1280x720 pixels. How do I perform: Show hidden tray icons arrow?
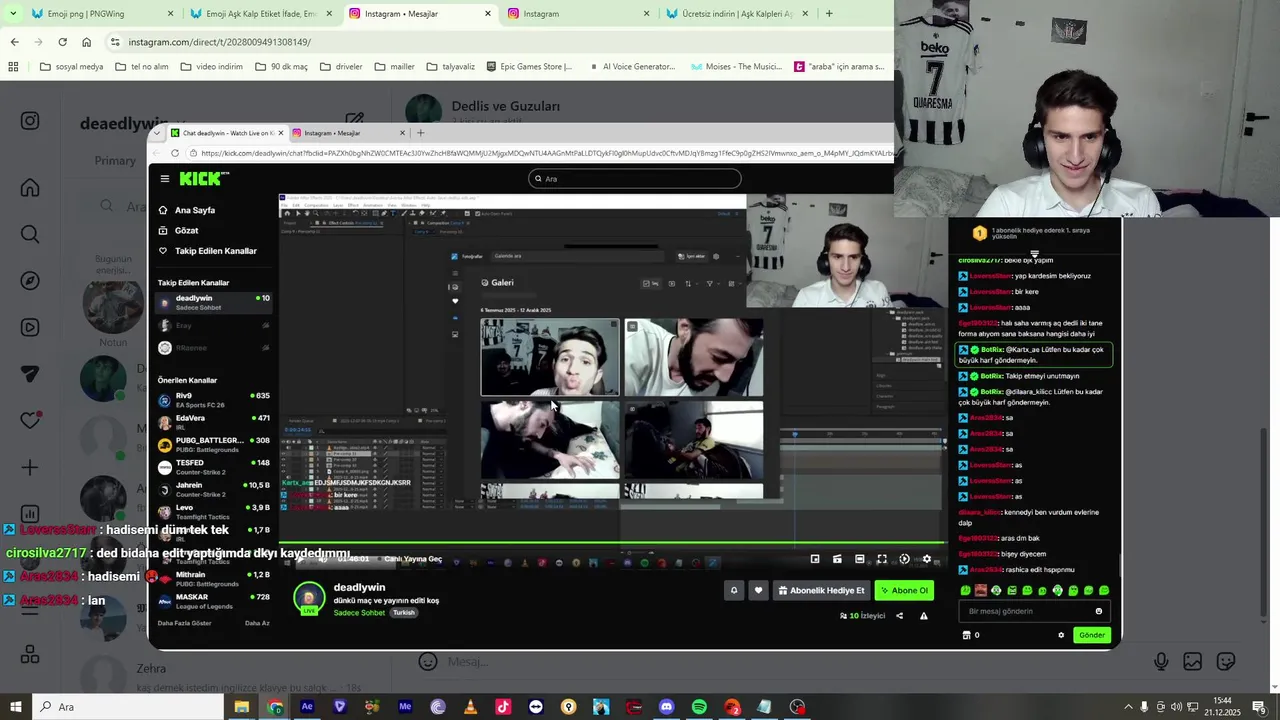pos(1129,707)
